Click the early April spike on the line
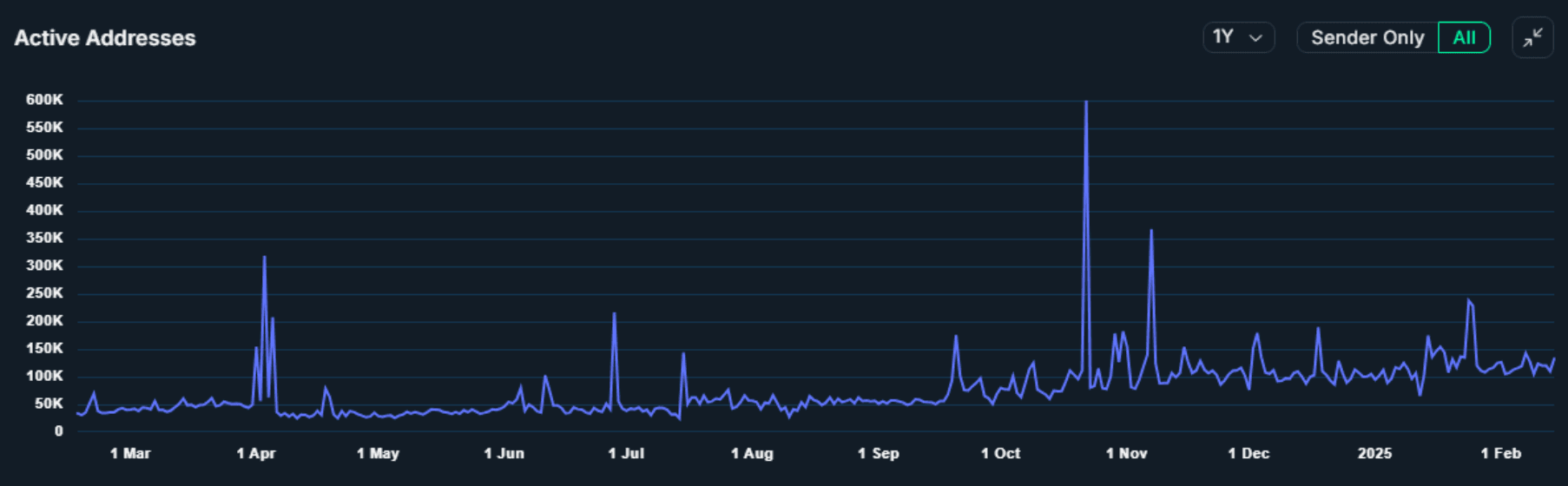 click(264, 258)
